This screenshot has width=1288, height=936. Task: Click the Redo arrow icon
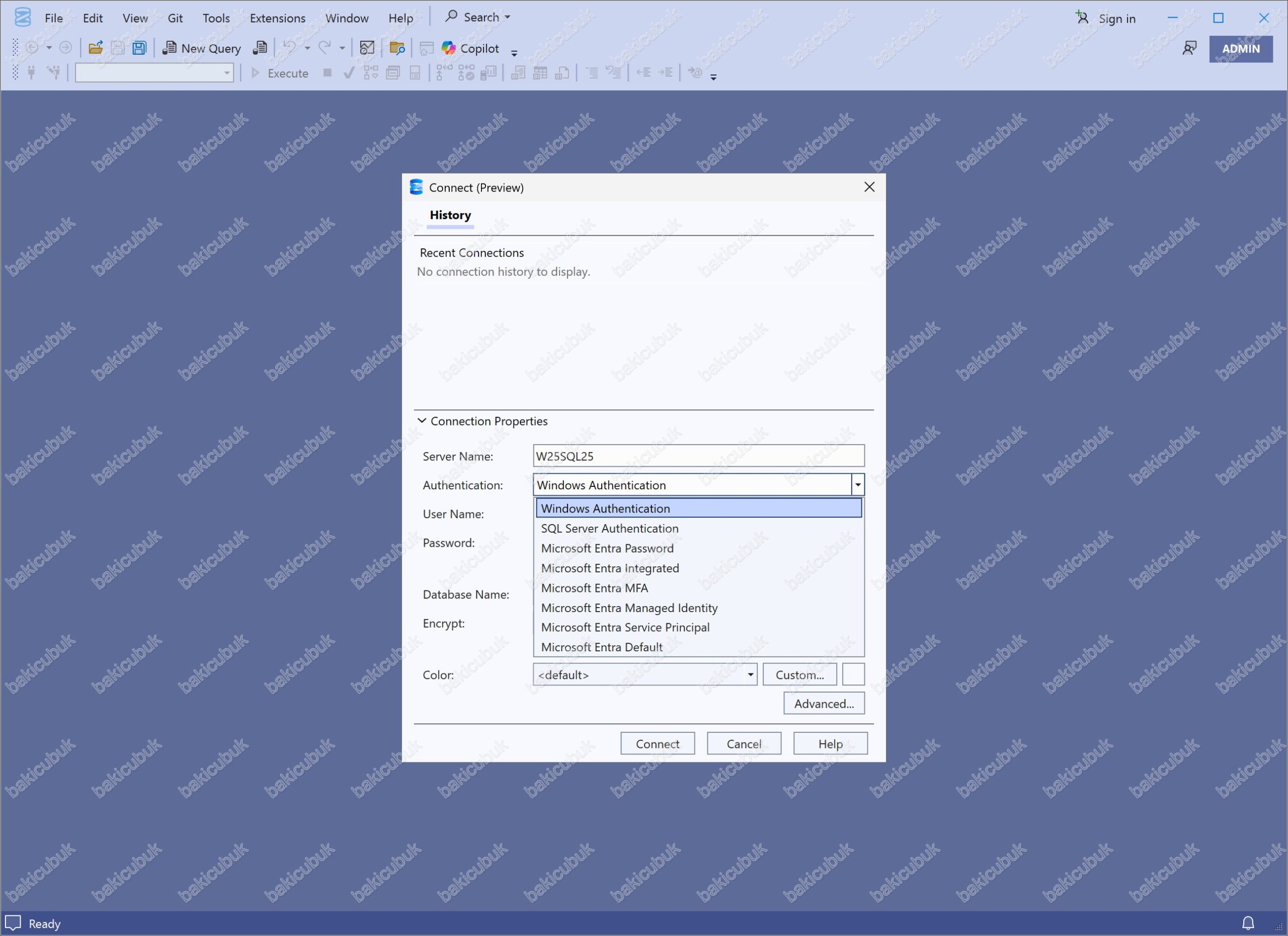pyautogui.click(x=325, y=48)
